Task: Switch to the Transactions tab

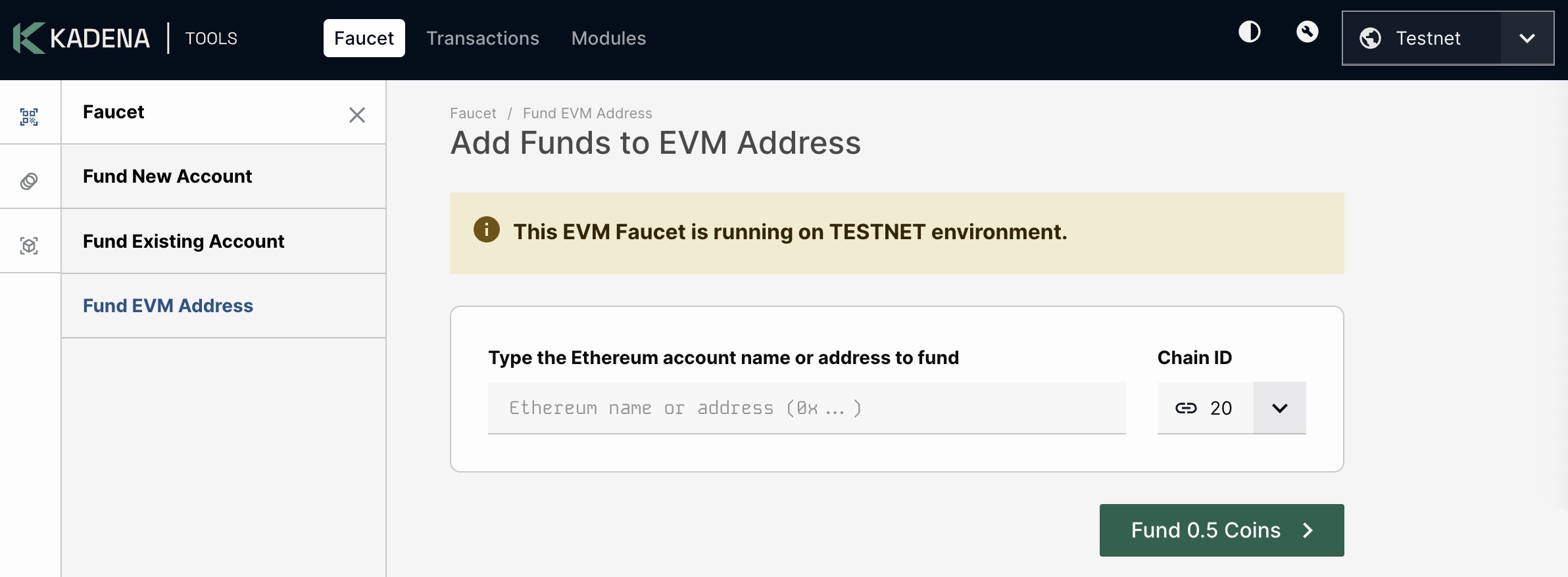Action: coord(483,38)
